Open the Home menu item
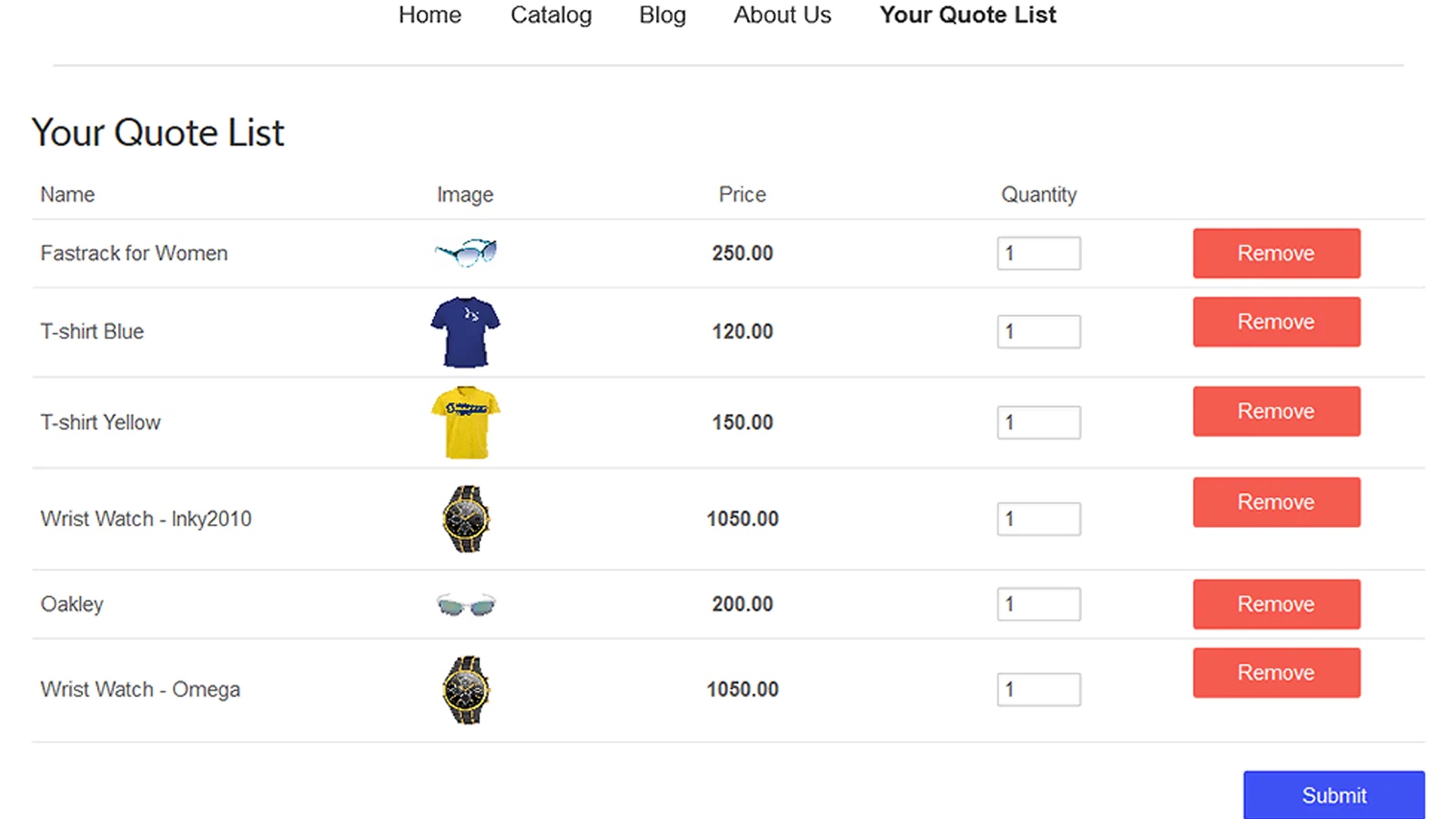Viewport: 1456px width, 819px height. (430, 15)
